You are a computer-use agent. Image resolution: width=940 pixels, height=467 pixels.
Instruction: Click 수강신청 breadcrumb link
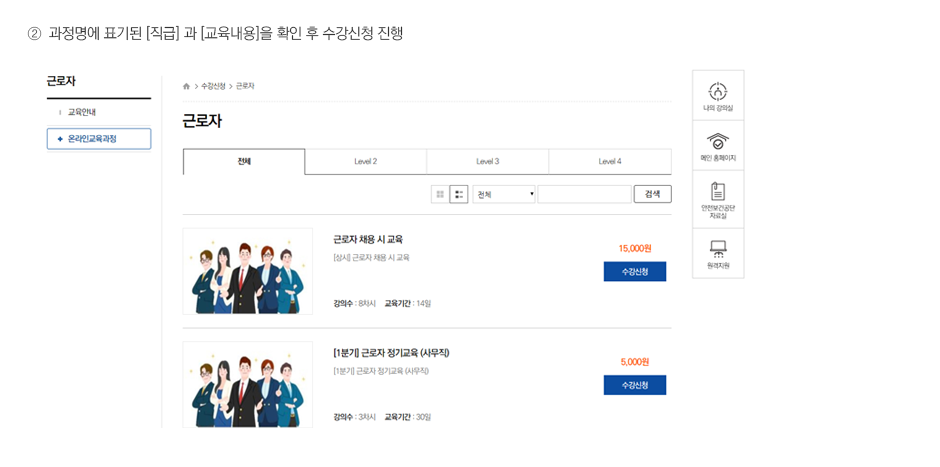213,86
